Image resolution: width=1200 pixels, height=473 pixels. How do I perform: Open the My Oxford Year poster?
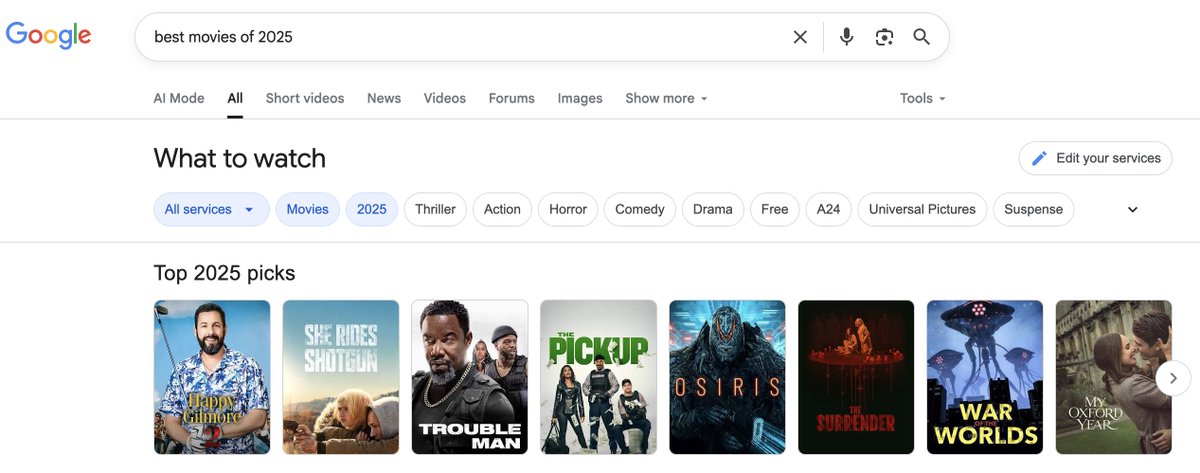click(x=1114, y=377)
